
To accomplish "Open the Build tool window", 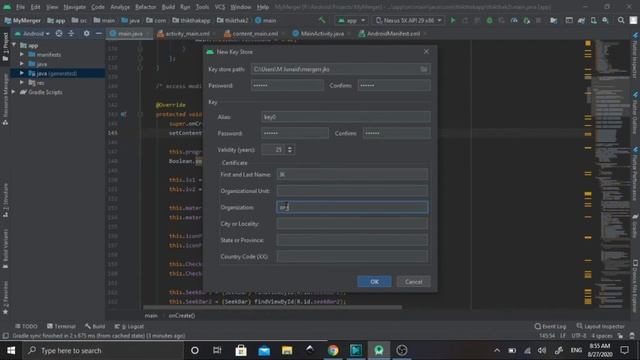I will click(x=95, y=326).
